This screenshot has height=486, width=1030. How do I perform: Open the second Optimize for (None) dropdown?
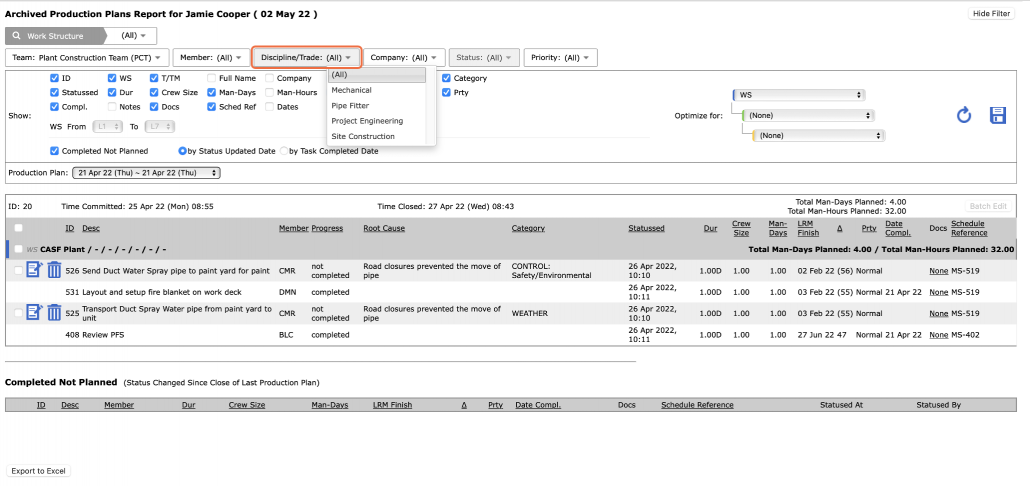[809, 116]
